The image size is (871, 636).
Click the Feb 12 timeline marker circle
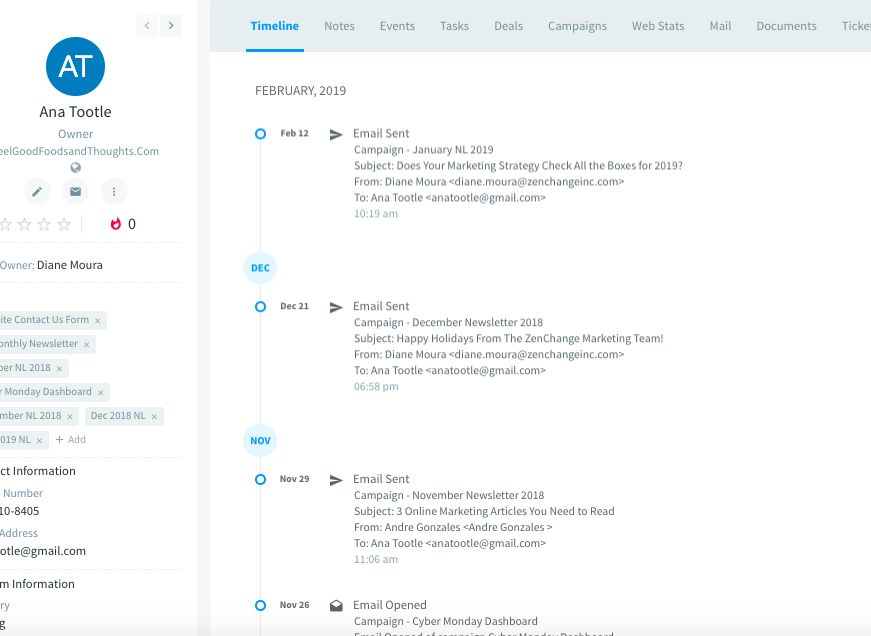(x=260, y=134)
